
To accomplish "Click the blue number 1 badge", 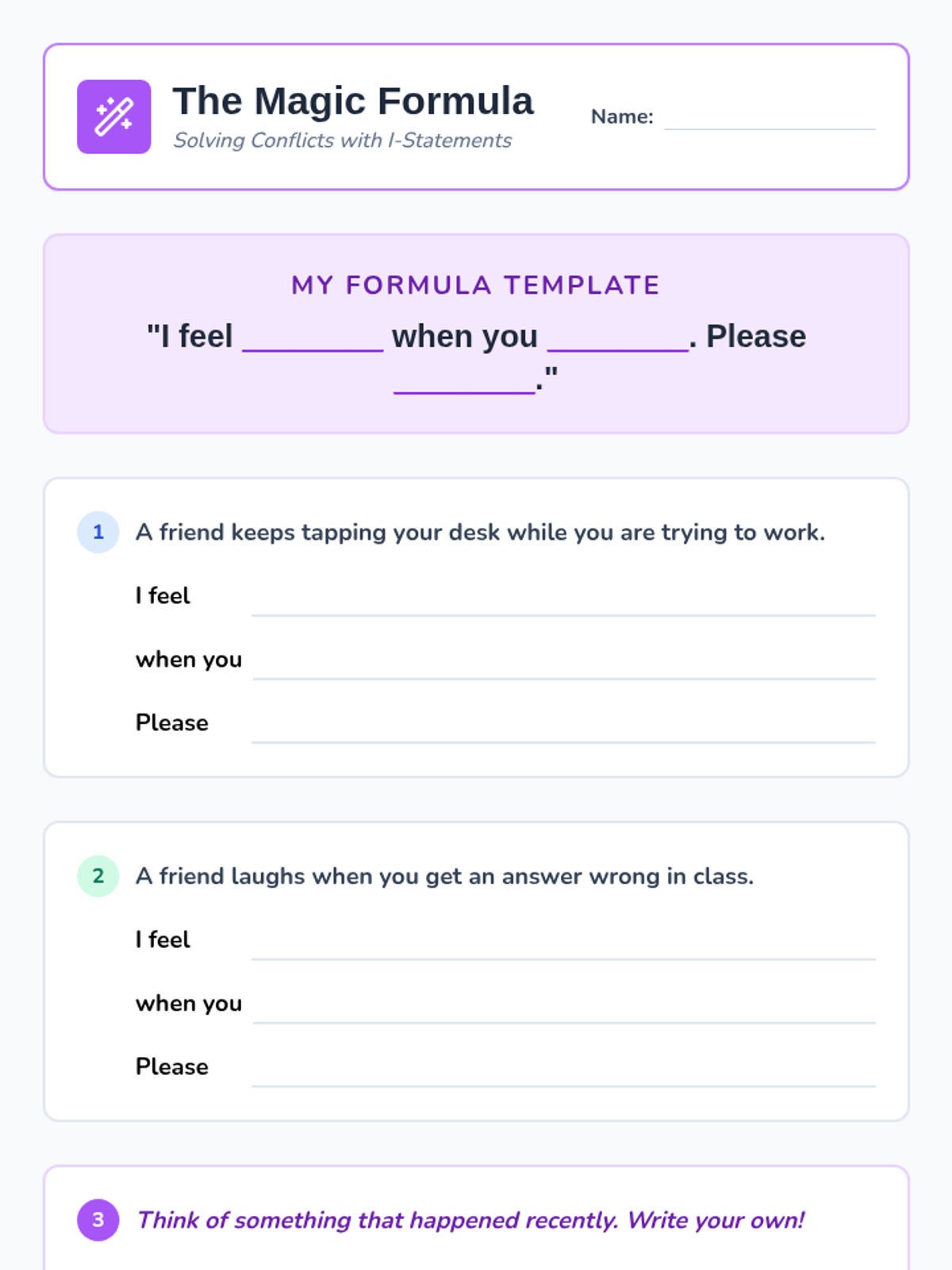I will pos(98,532).
